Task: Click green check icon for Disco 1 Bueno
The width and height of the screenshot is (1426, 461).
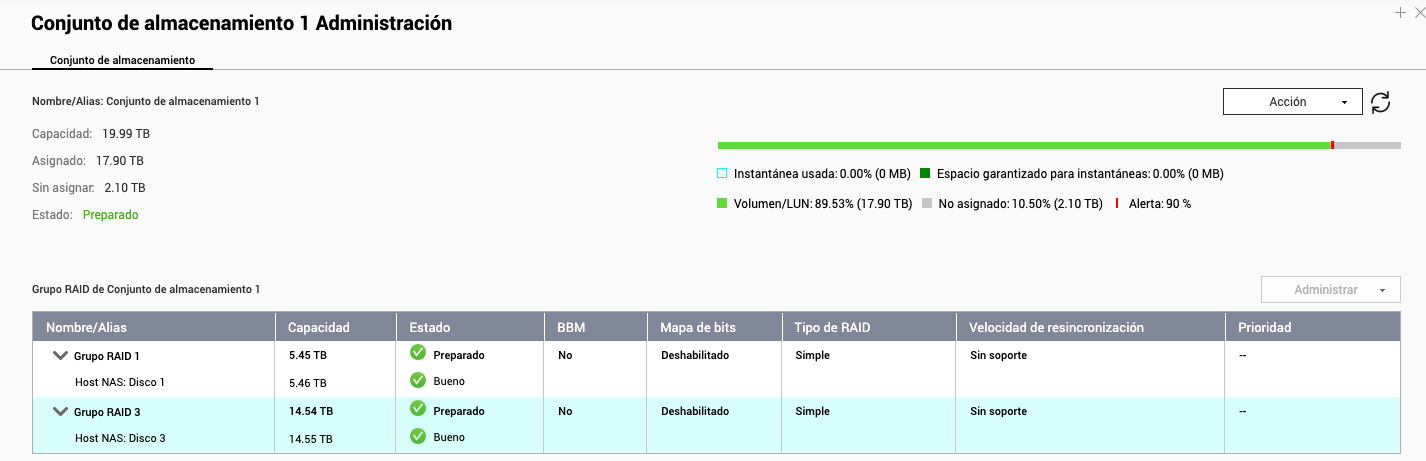Action: pos(418,380)
